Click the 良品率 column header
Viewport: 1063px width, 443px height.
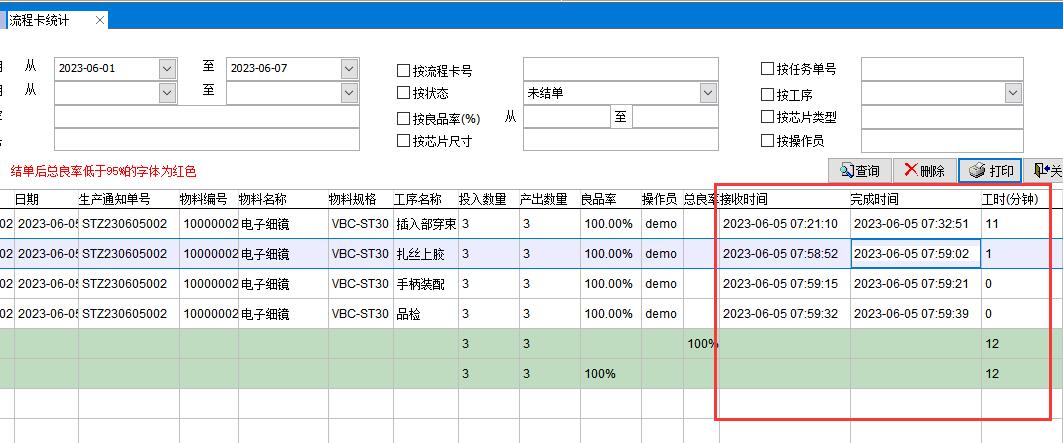click(598, 199)
